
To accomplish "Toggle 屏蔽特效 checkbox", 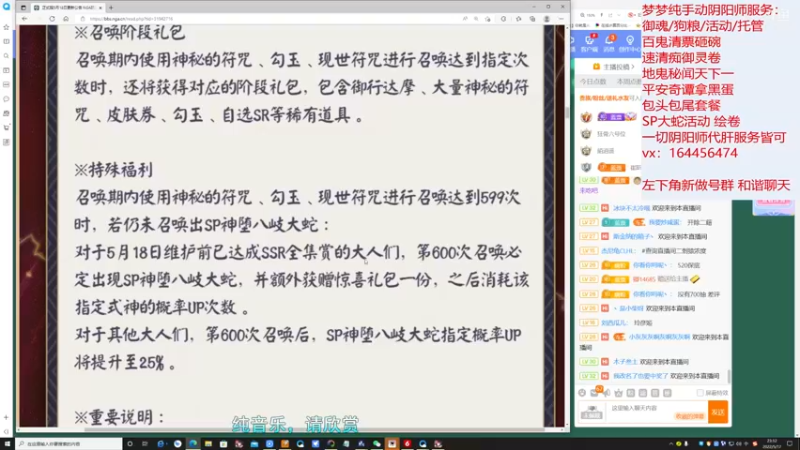I will click(x=700, y=393).
